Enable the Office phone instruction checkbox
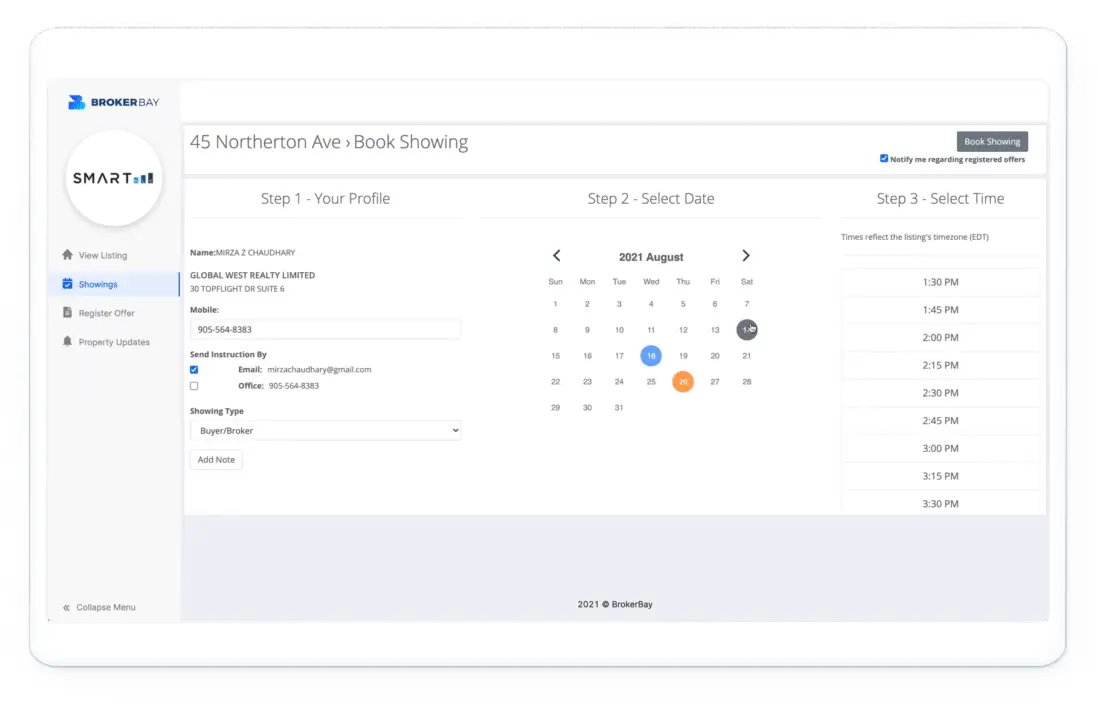This screenshot has height=708, width=1098. (x=194, y=386)
